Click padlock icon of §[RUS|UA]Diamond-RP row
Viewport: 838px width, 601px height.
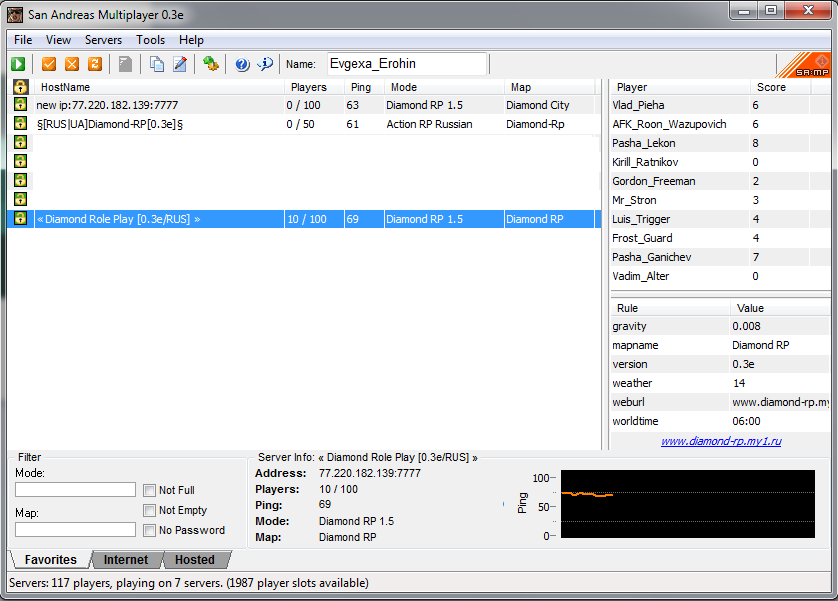pos(20,123)
